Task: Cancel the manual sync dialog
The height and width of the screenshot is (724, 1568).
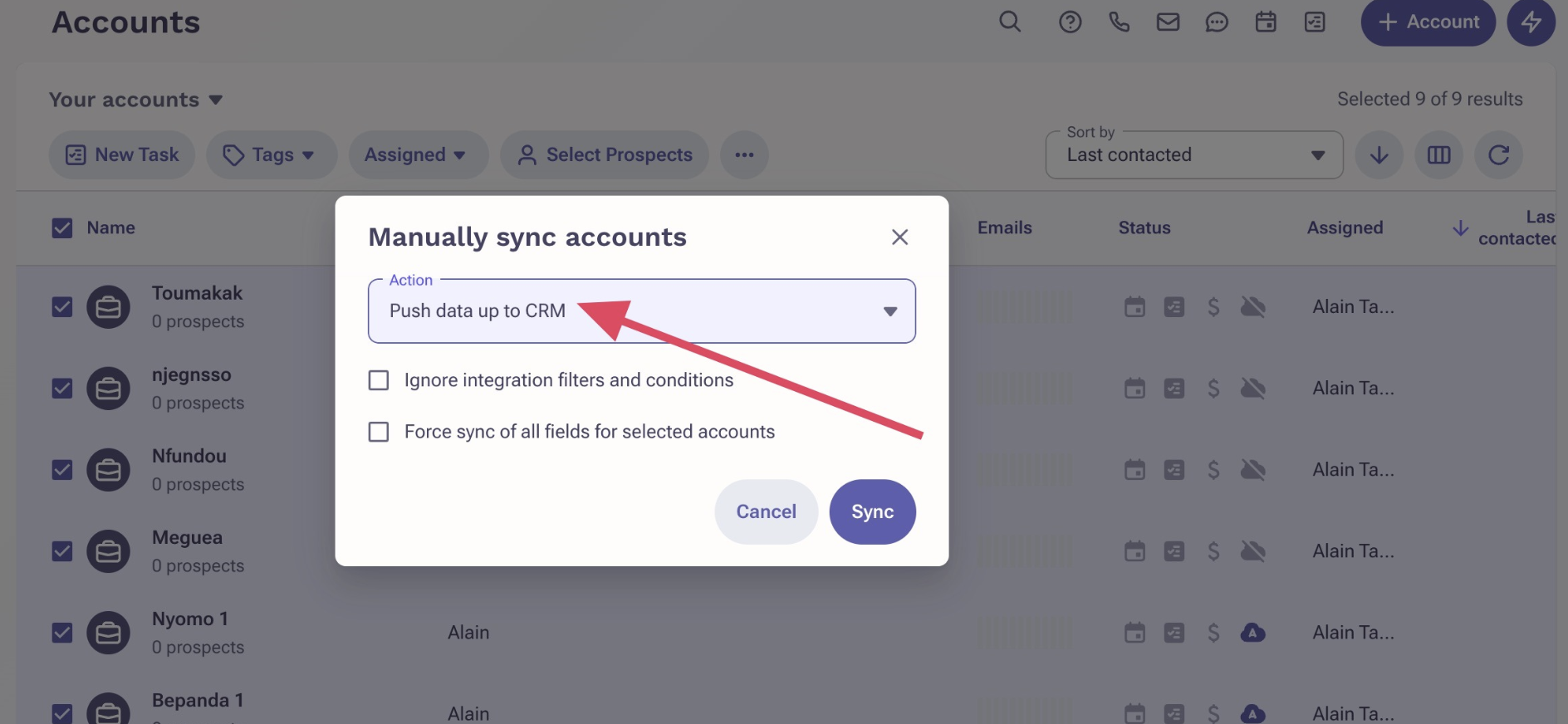Action: 766,511
